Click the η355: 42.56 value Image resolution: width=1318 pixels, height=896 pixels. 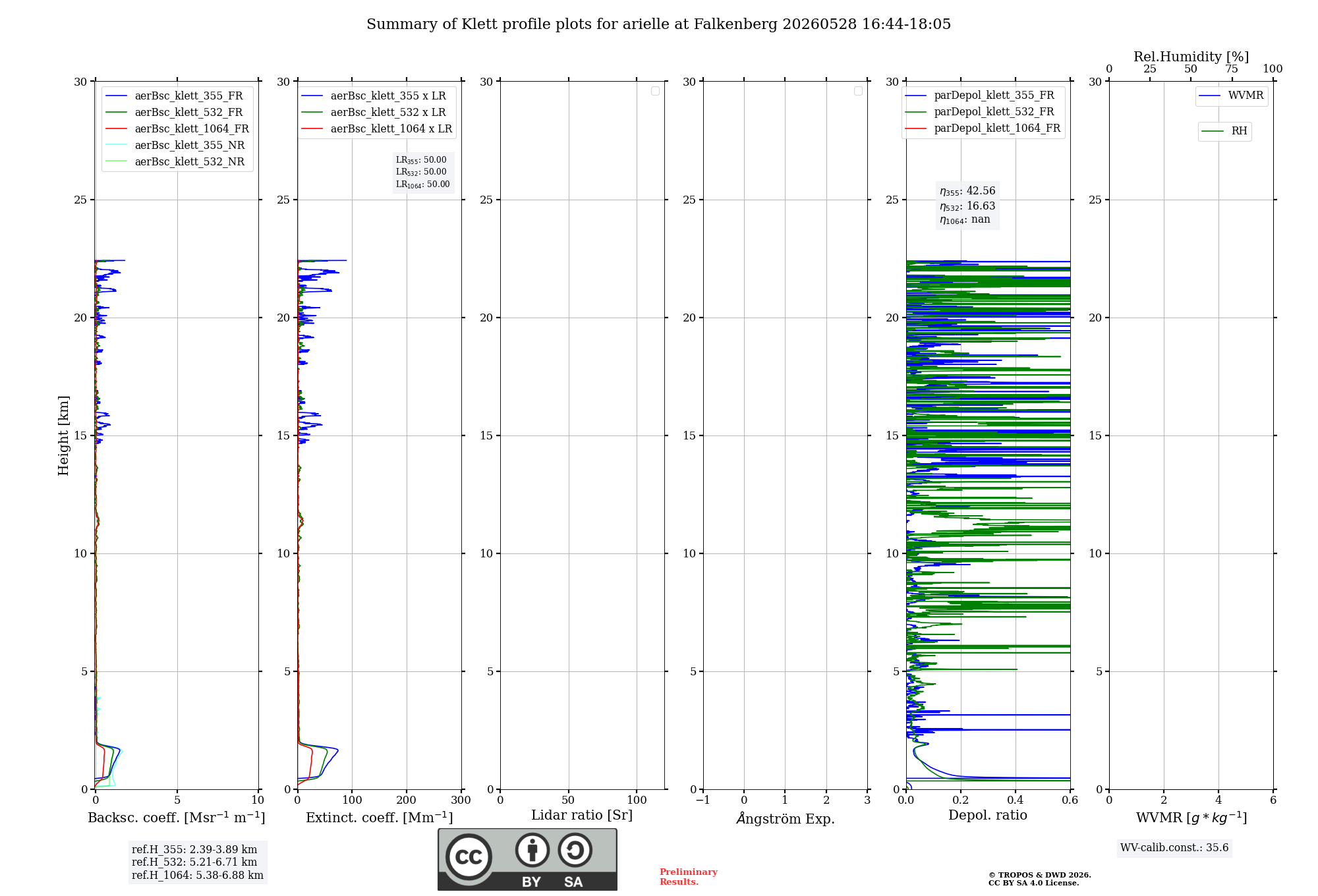point(967,191)
